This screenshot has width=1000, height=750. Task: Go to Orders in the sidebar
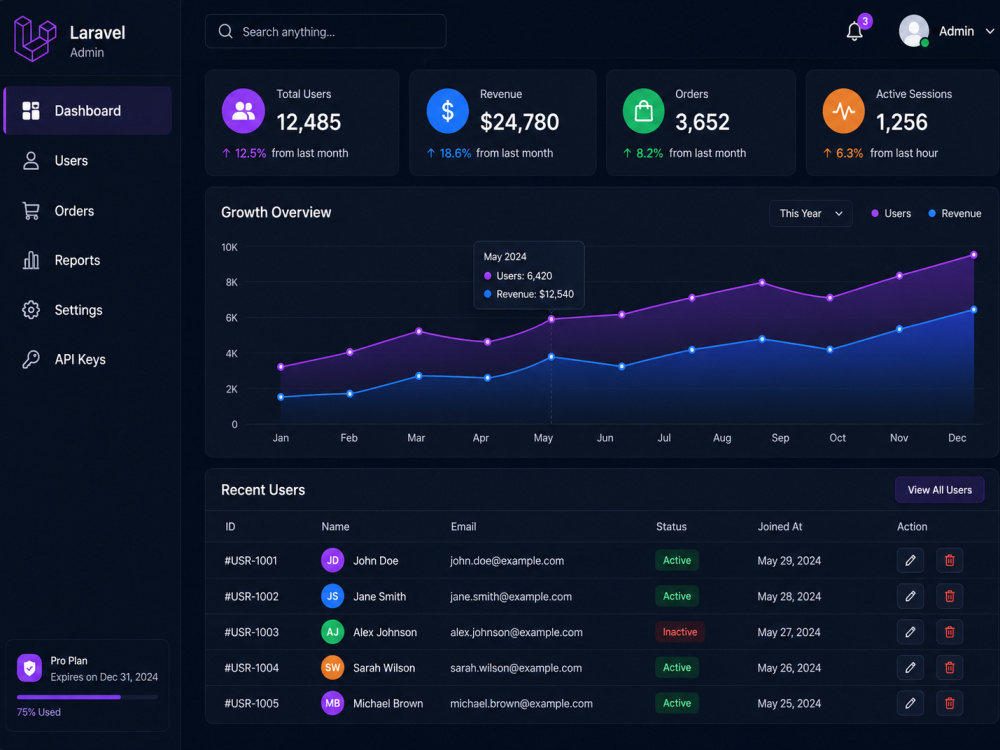[88, 210]
